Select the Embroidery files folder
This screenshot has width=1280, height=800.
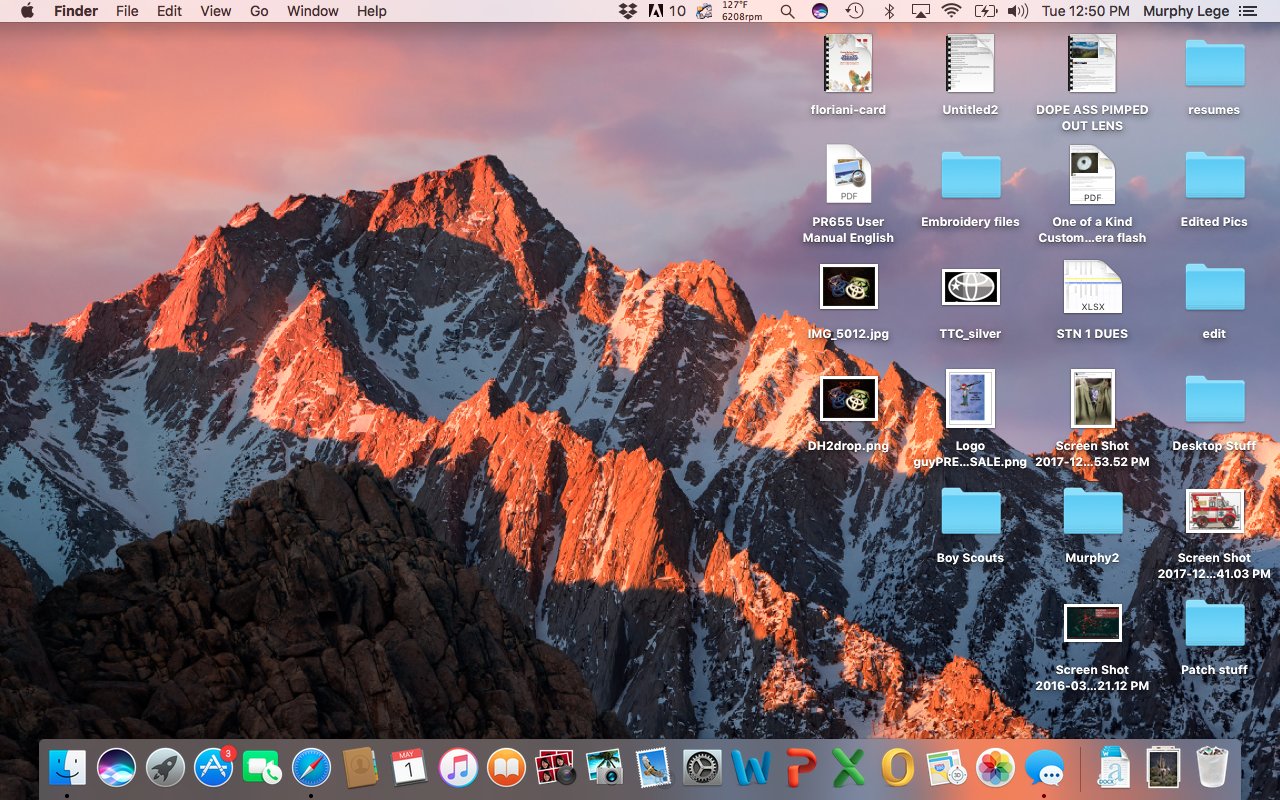coord(970,187)
